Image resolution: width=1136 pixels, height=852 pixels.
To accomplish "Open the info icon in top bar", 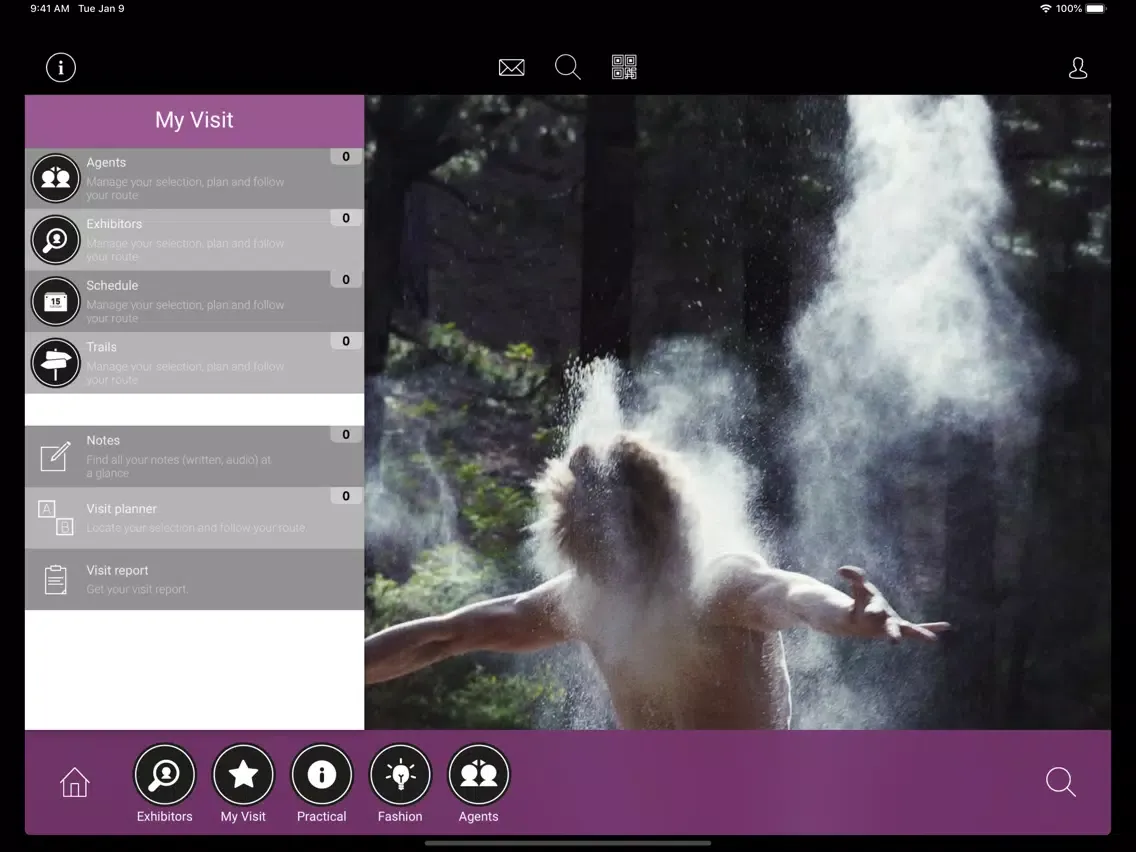I will coord(61,67).
